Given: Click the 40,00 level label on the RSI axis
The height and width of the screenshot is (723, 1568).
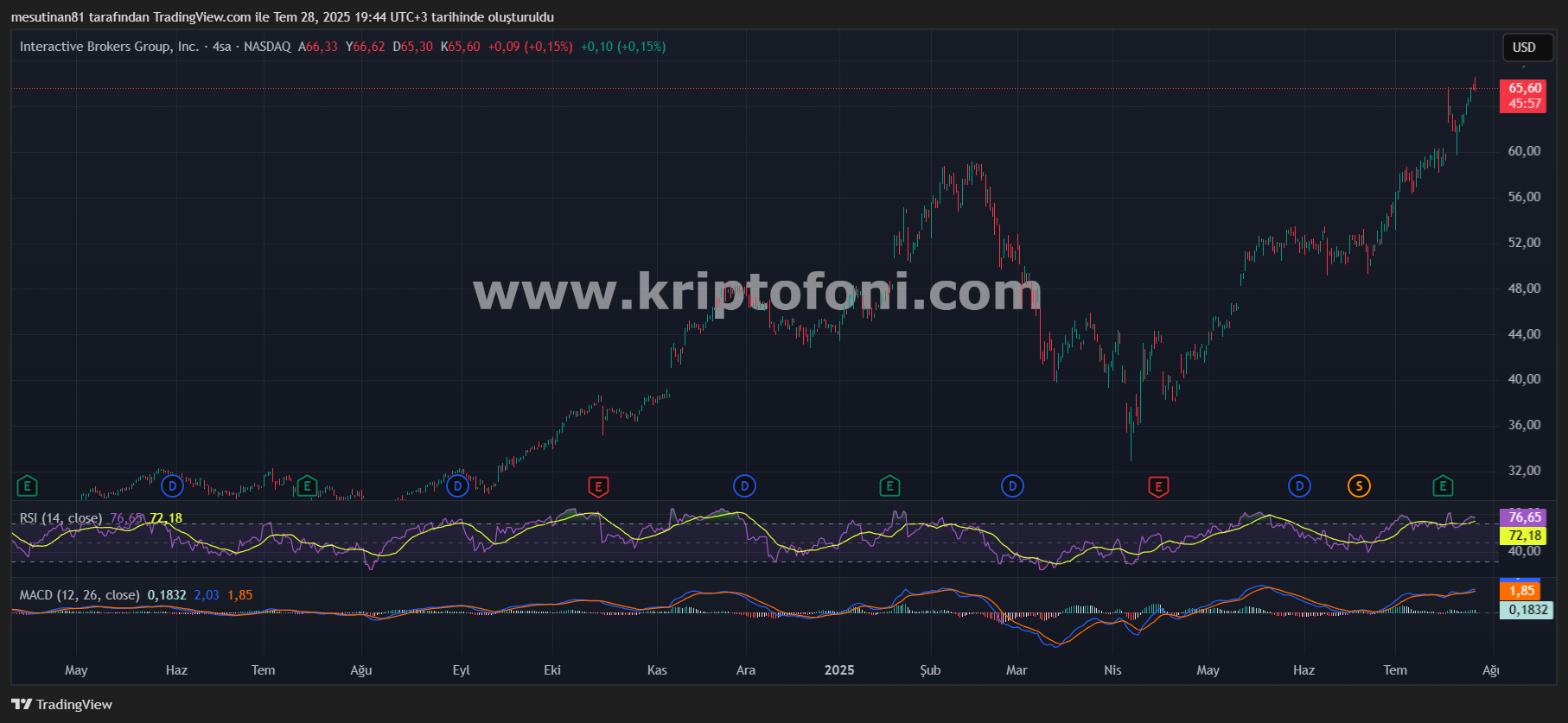Looking at the screenshot, I should 1524,551.
